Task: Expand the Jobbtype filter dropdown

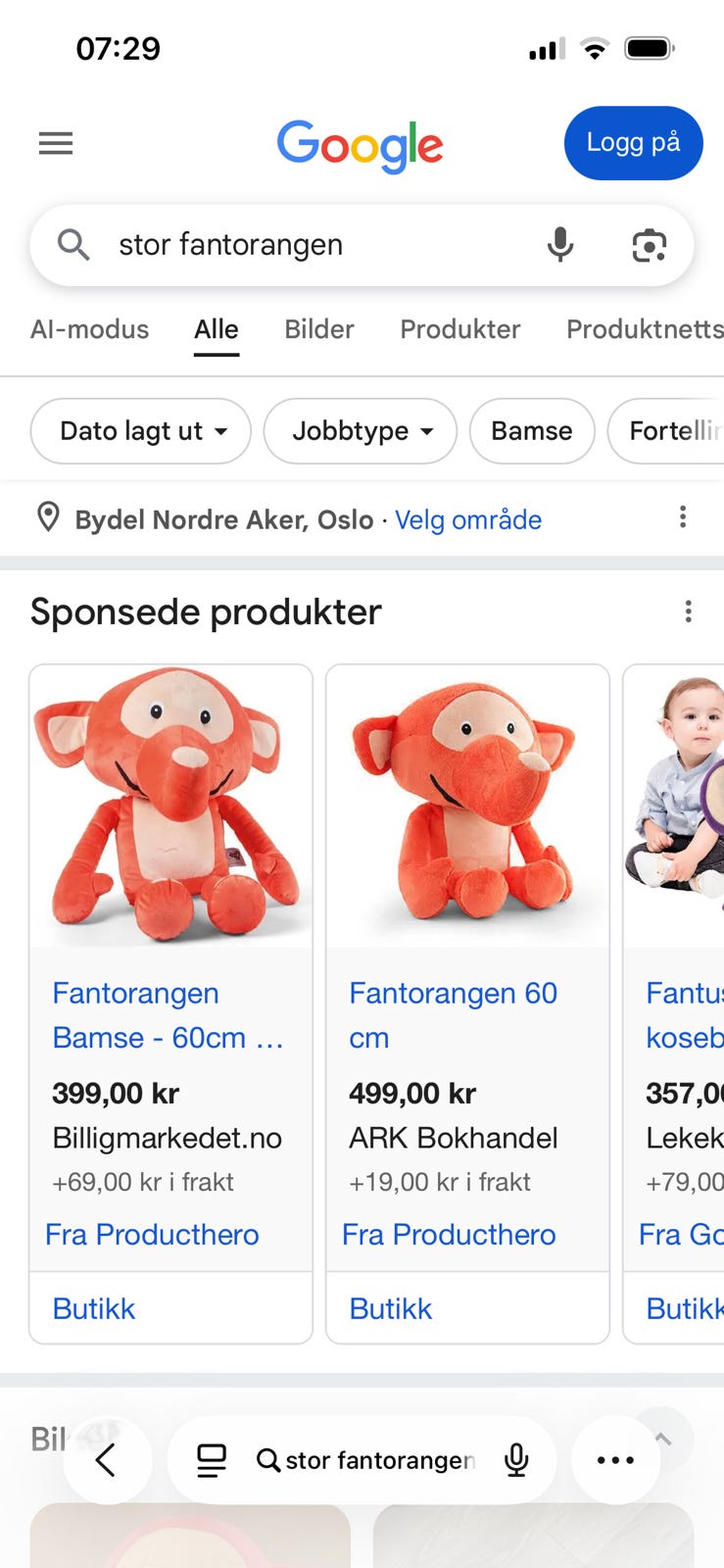Action: [x=361, y=431]
